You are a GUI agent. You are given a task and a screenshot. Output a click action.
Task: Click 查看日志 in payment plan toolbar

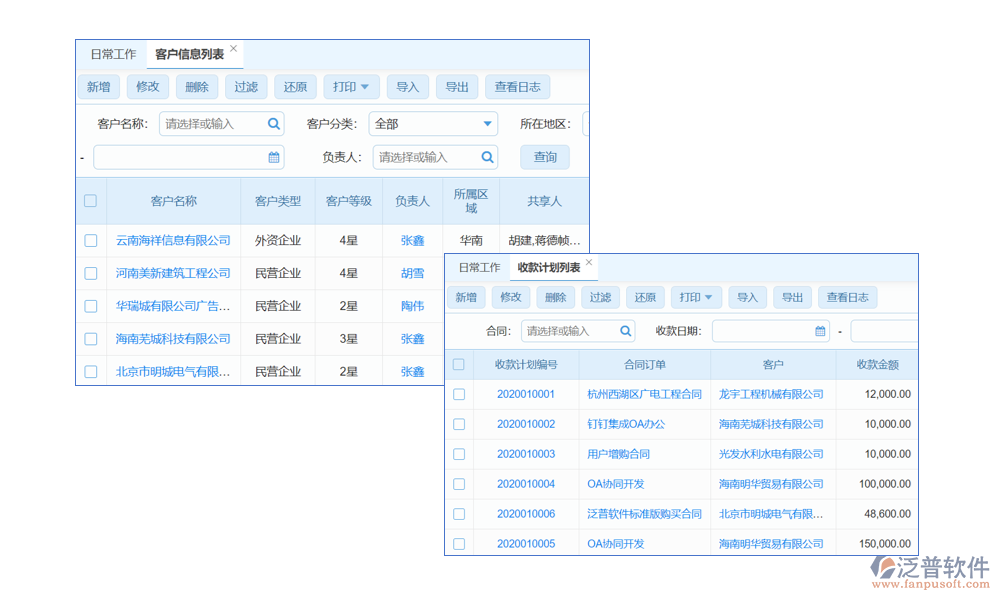(x=848, y=297)
